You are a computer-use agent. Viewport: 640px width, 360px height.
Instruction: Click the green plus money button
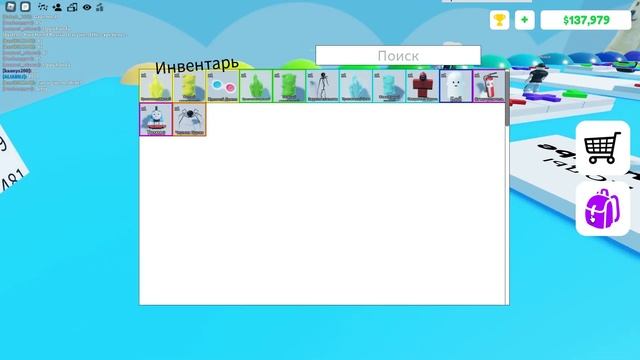pyautogui.click(x=524, y=20)
